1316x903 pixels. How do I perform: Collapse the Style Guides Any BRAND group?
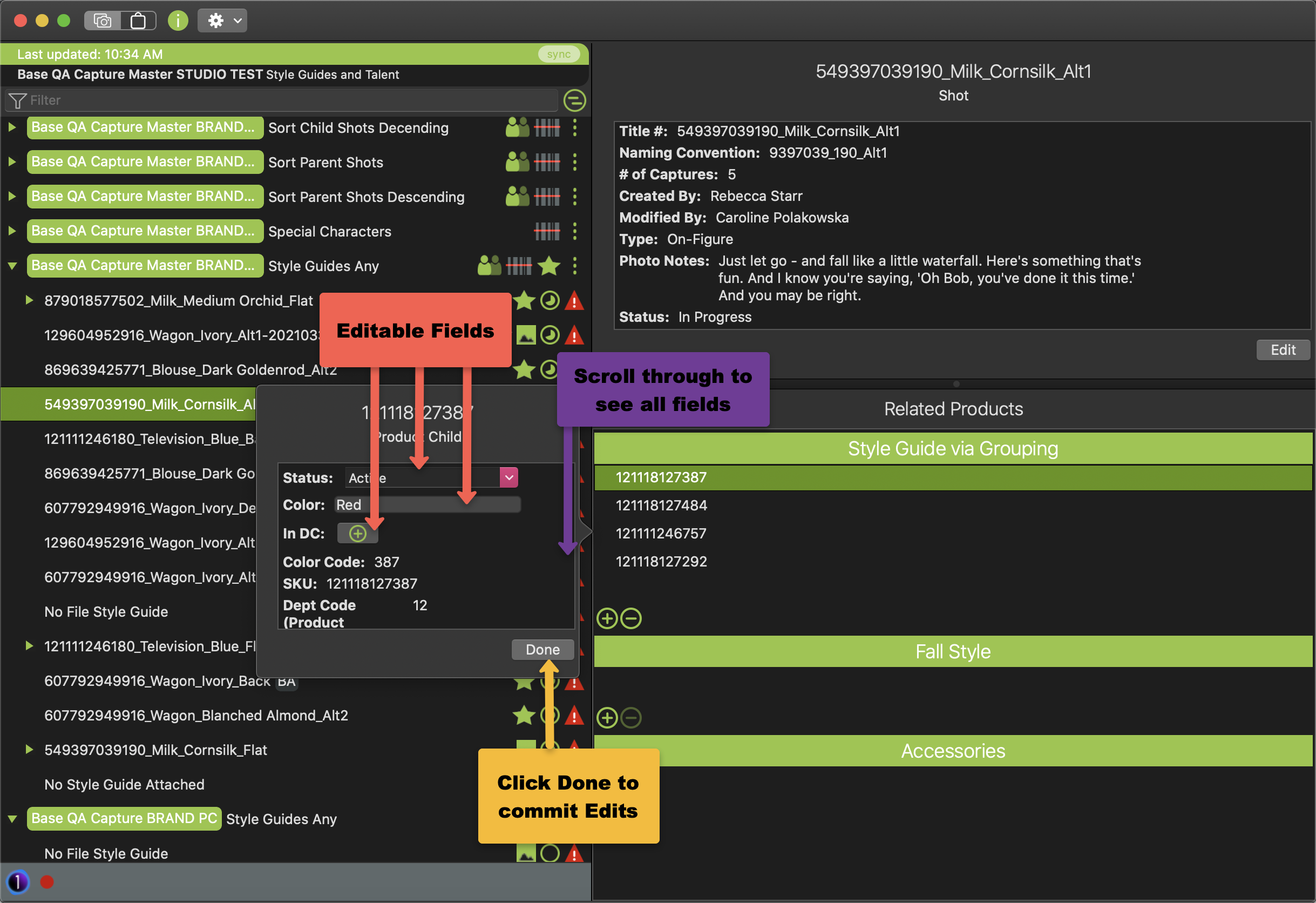(12, 266)
